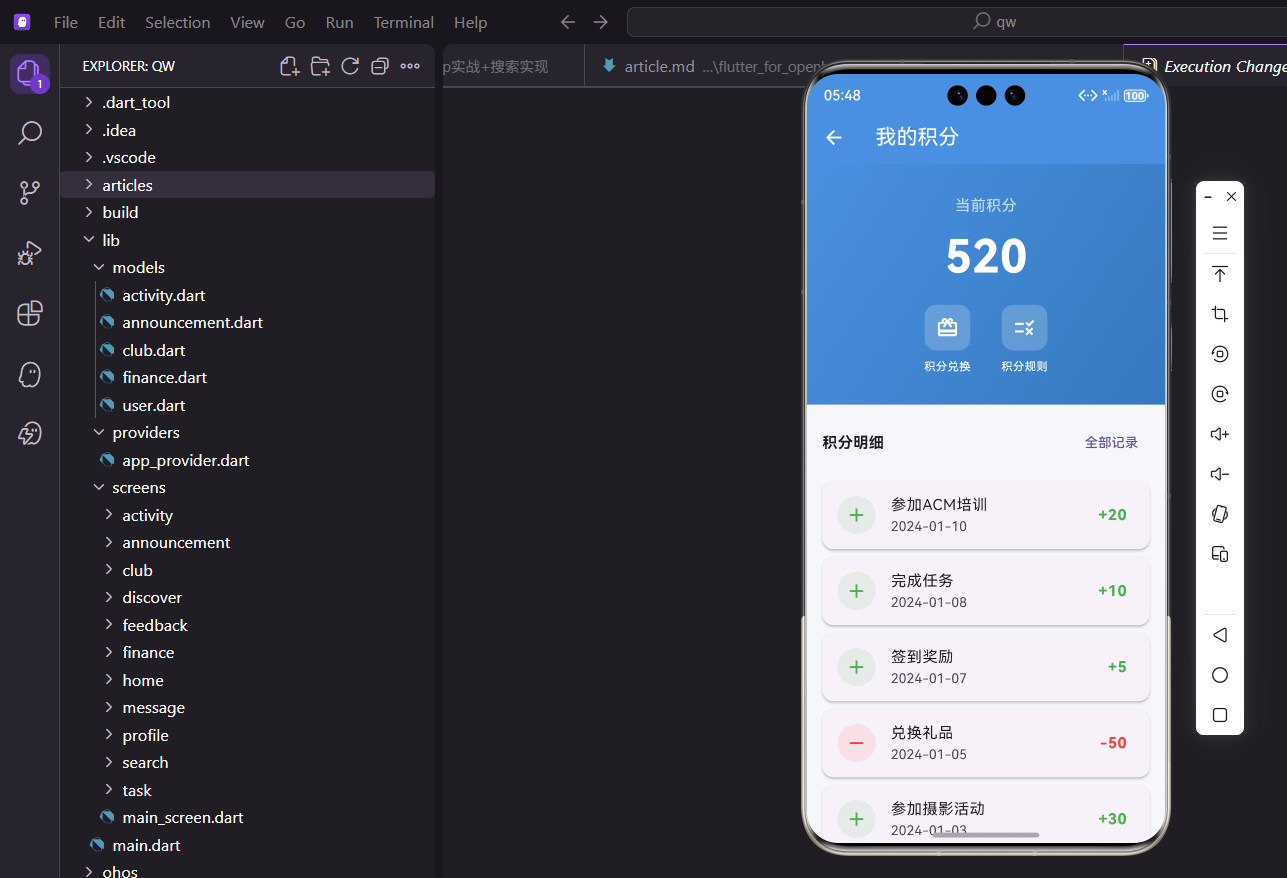Tap the 积分规则 rules icon

click(x=1024, y=327)
